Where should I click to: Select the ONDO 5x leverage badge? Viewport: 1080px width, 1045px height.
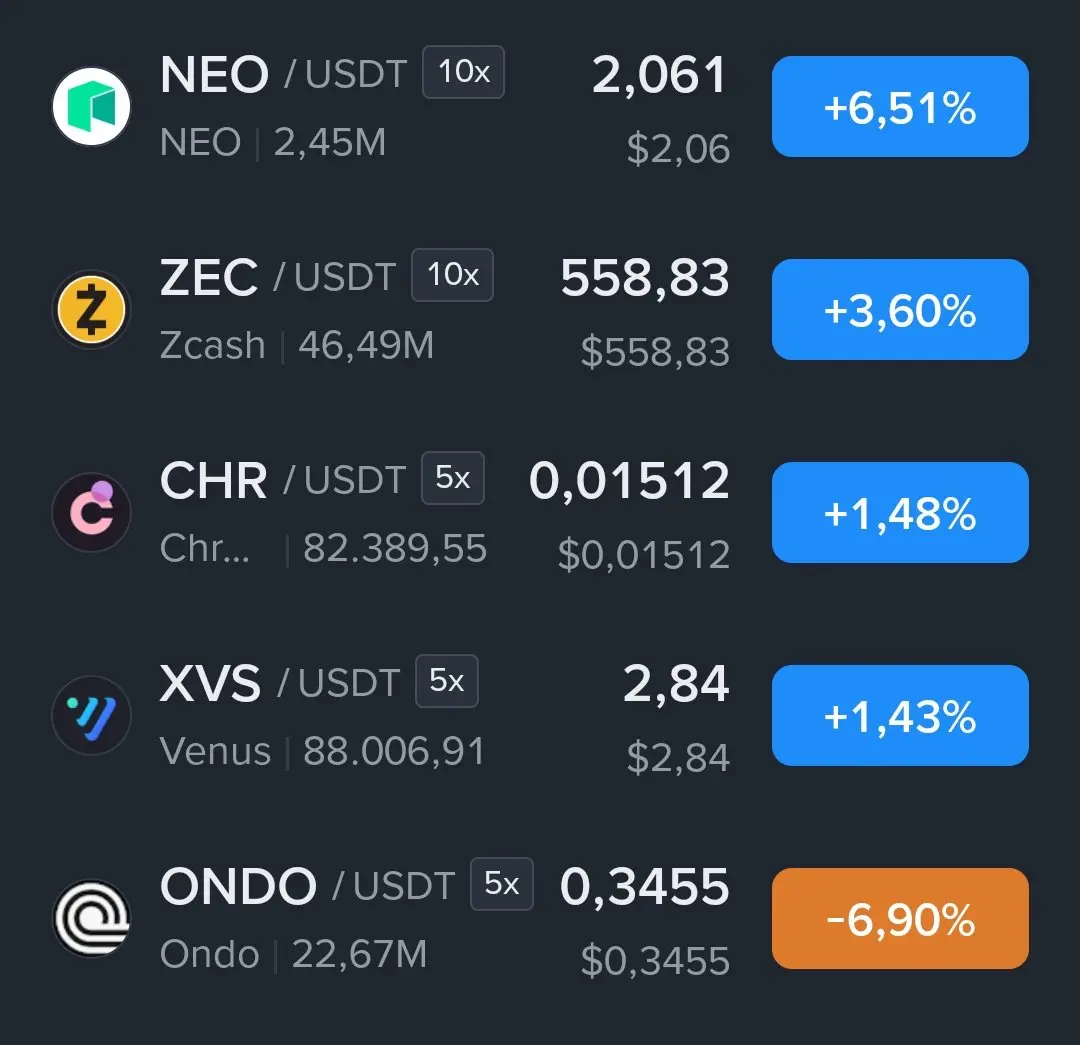point(502,884)
